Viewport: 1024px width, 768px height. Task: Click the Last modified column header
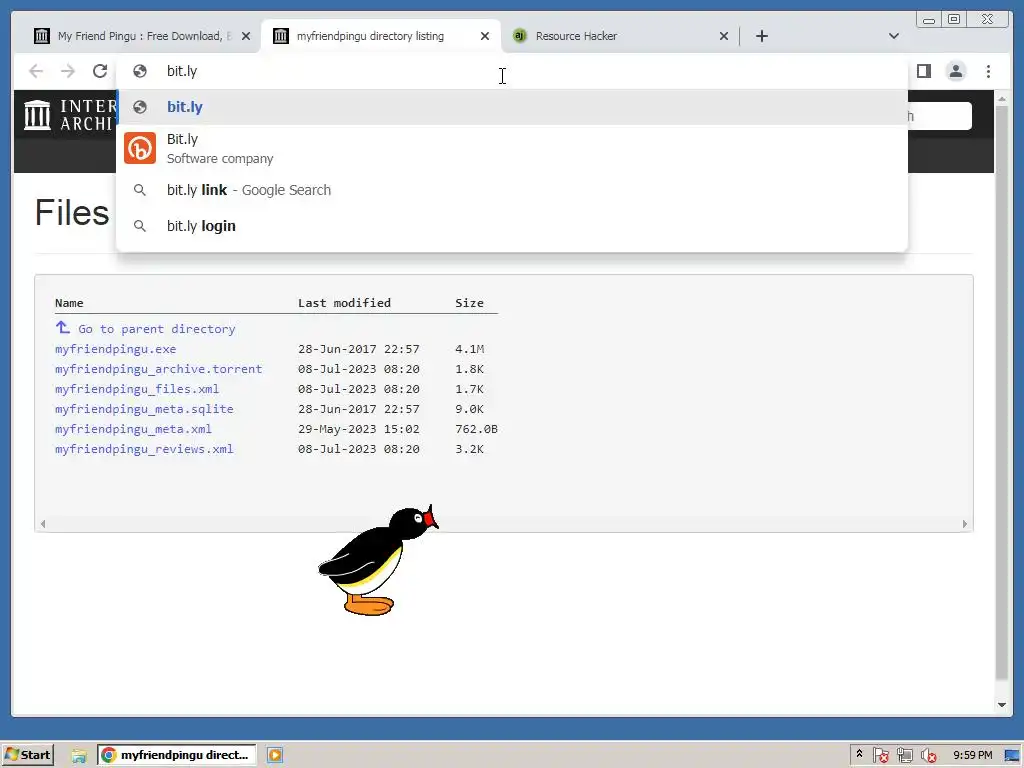point(344,303)
